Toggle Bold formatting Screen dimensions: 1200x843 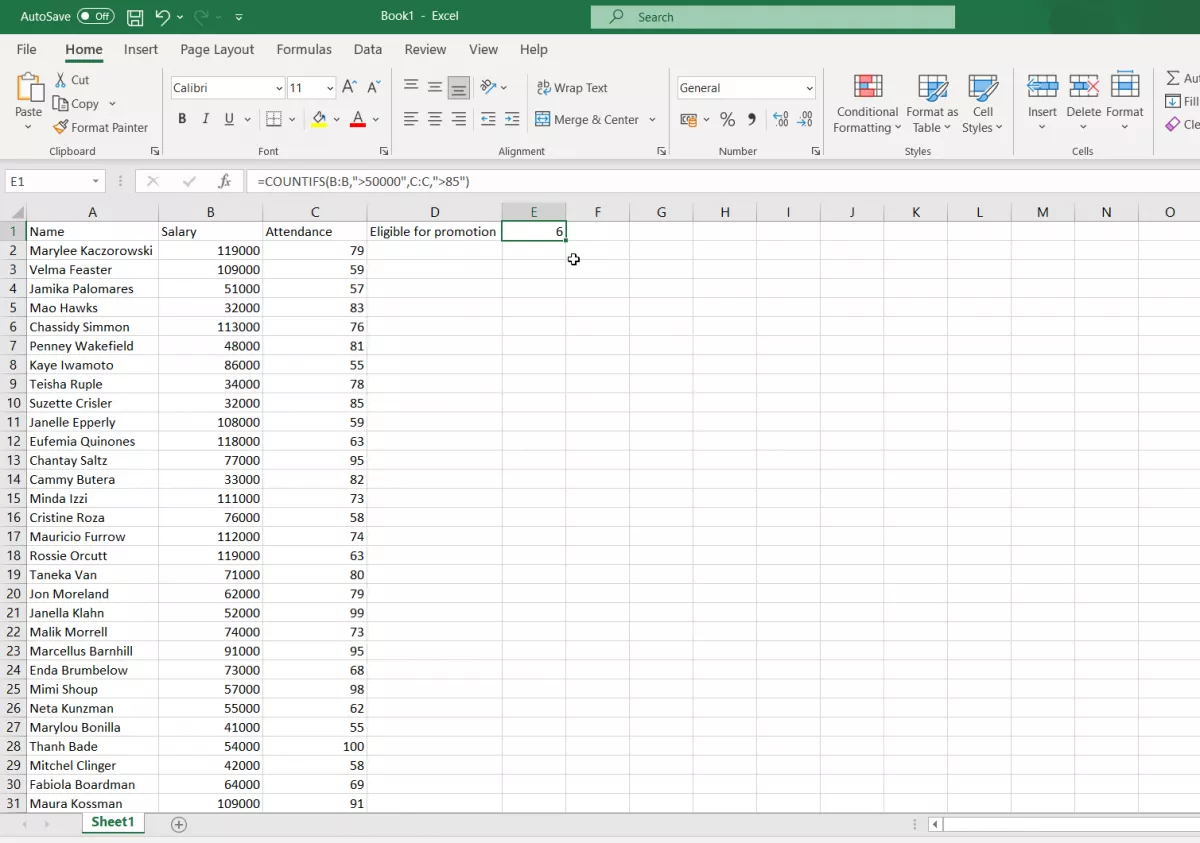click(x=182, y=119)
